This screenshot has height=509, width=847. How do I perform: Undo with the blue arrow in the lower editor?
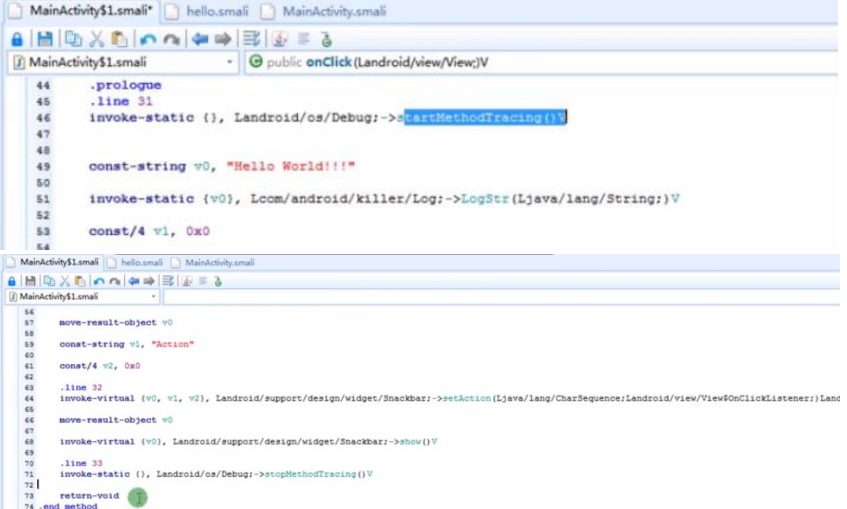click(99, 282)
